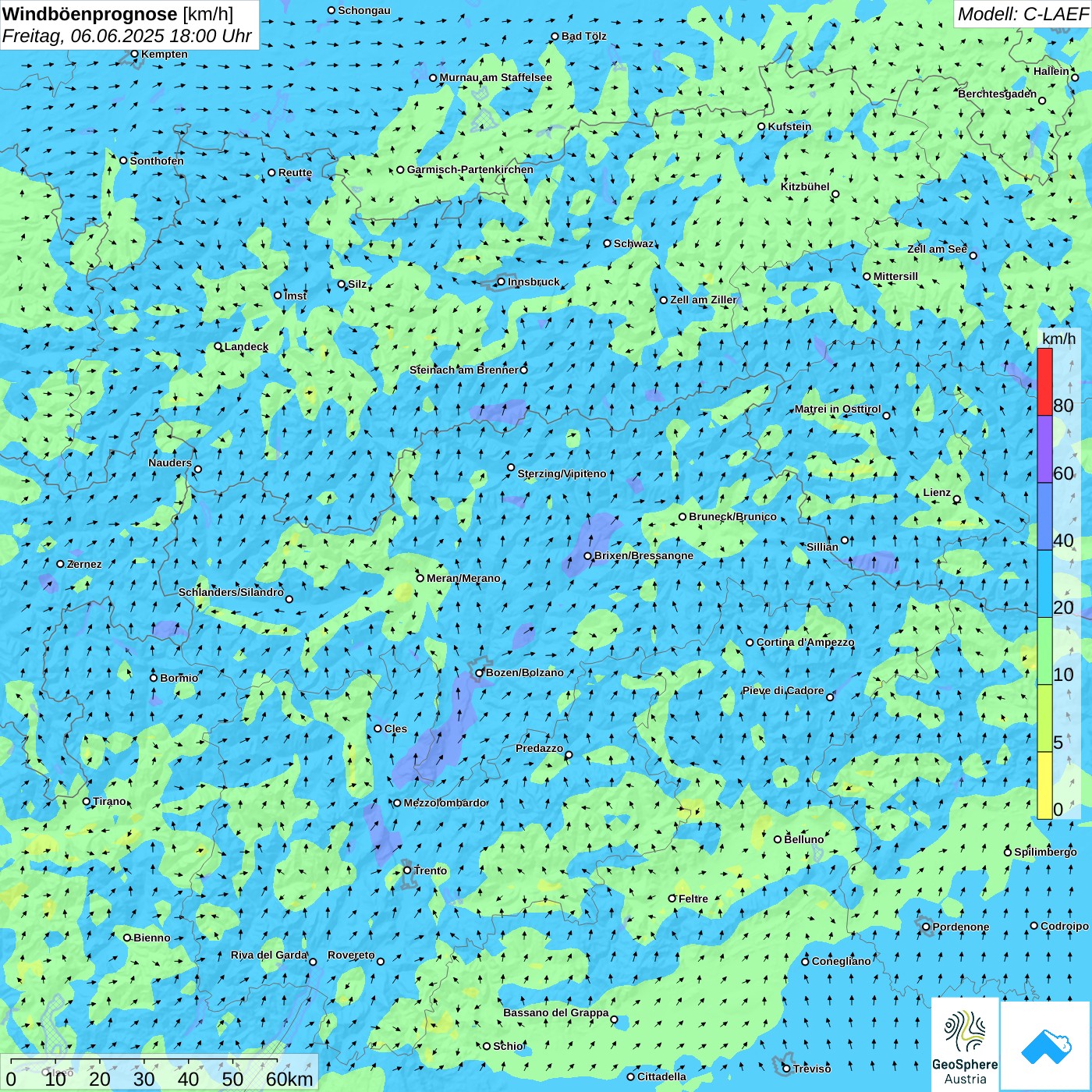Click the Zernez label

[84, 564]
